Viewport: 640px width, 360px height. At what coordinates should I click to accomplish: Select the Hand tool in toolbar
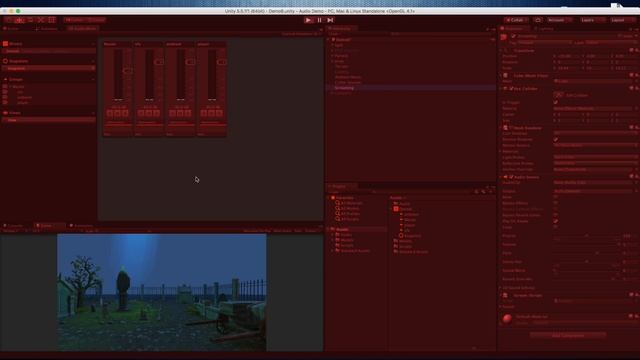click(9, 20)
